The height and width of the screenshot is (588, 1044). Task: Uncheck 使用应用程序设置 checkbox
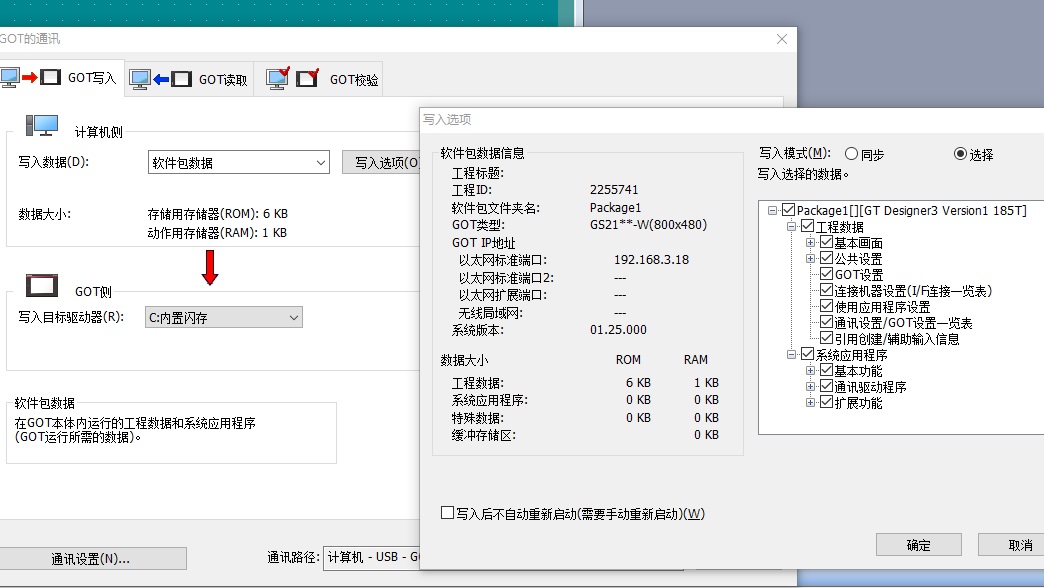(826, 307)
